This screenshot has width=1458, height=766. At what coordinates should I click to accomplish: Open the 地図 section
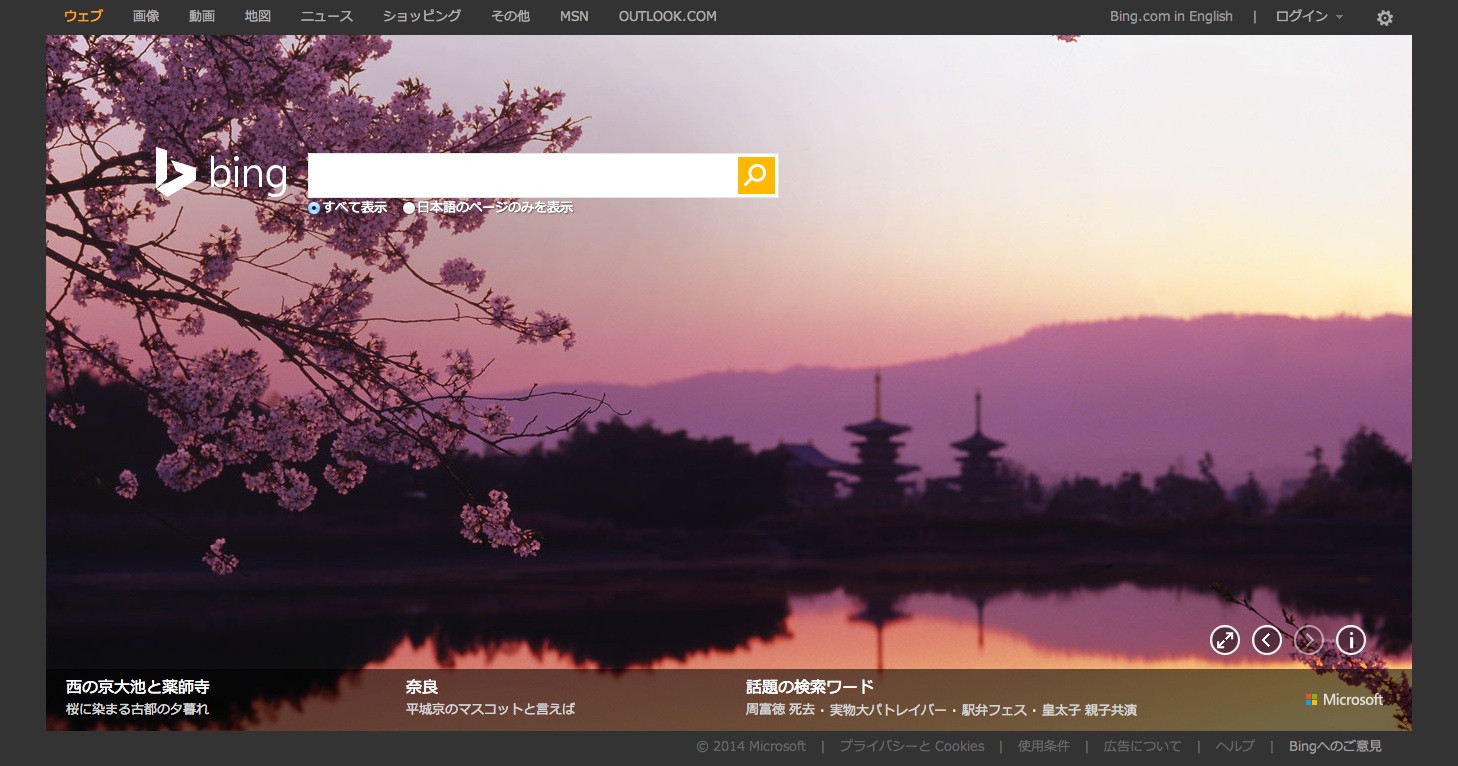pos(258,17)
